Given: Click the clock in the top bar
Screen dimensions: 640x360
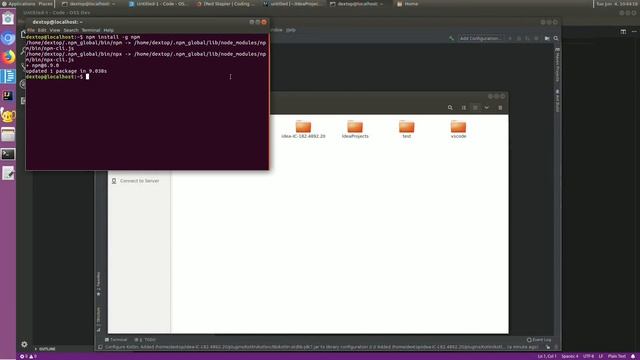Looking at the screenshot, I should point(616,4).
